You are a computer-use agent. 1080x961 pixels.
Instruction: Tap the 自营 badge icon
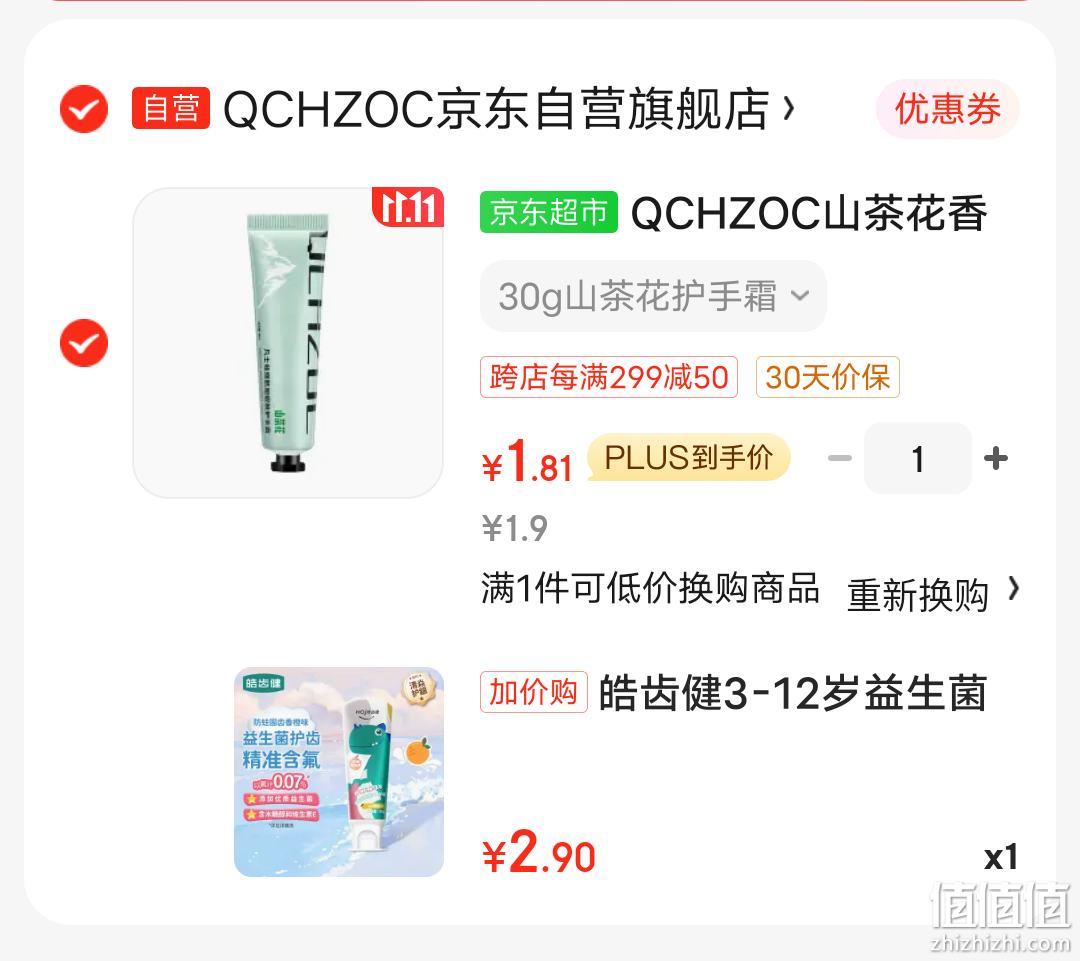(x=171, y=109)
